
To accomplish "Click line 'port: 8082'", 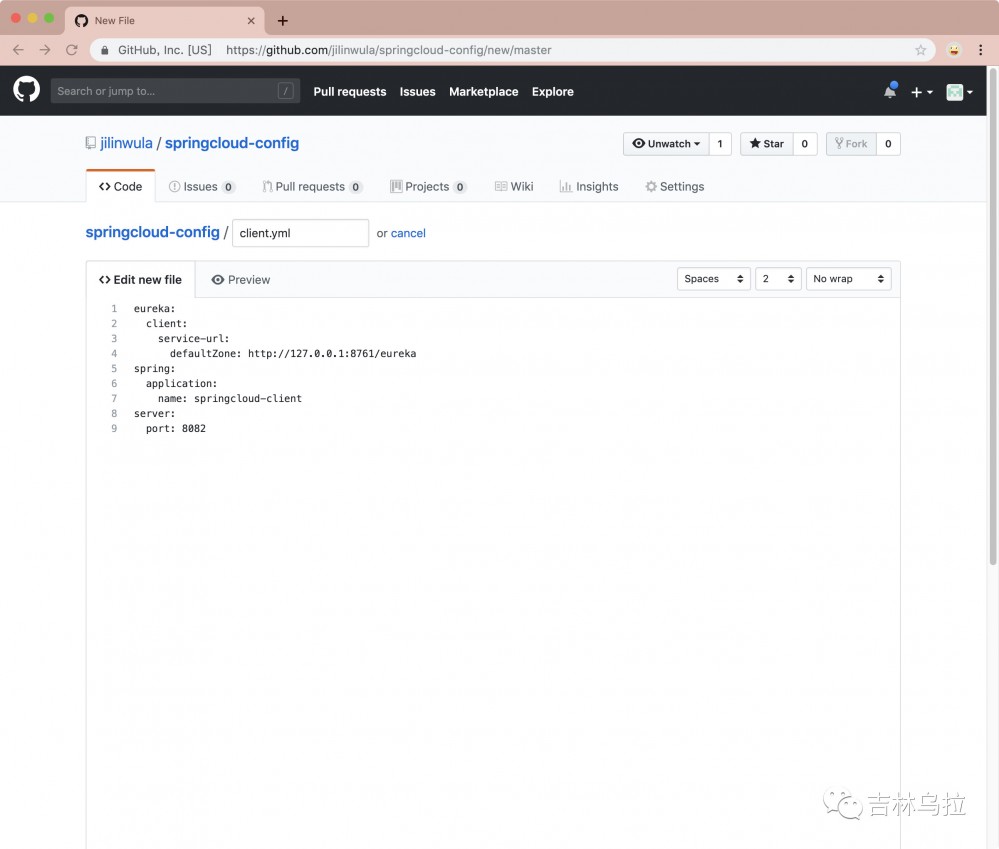I will click(176, 429).
